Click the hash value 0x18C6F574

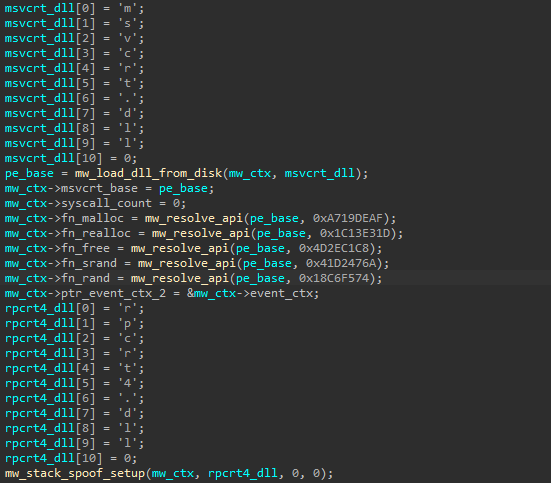point(334,278)
